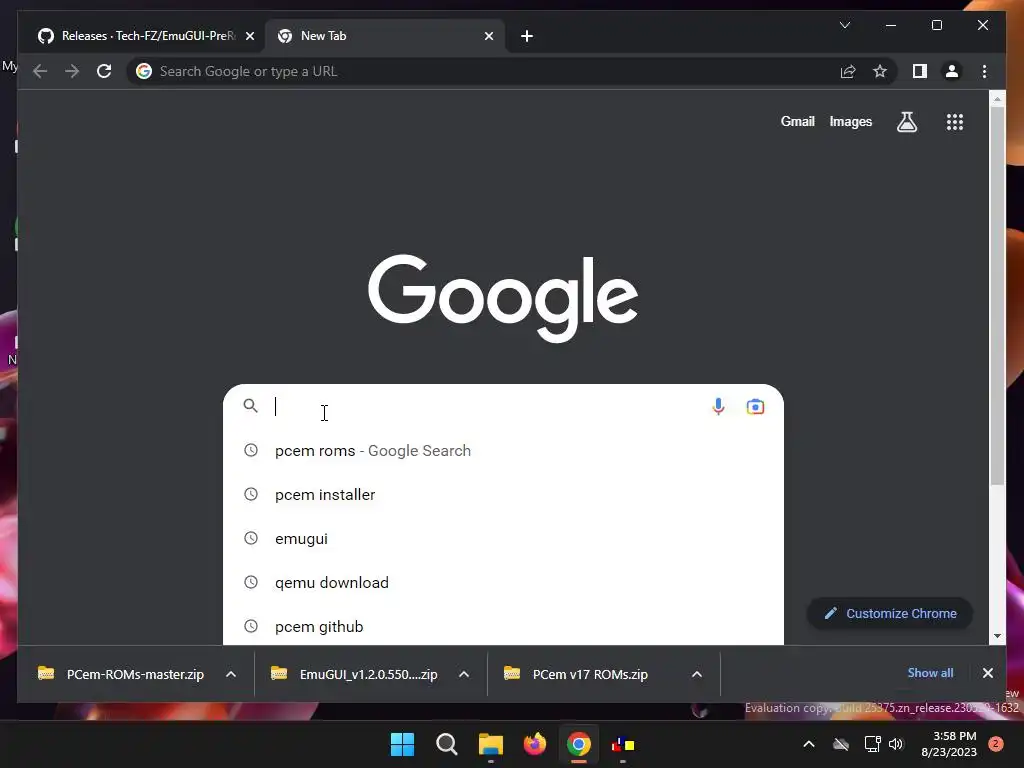Click the clock icon beside 'pcem roms'
Screen dimensions: 1024x768
(251, 450)
